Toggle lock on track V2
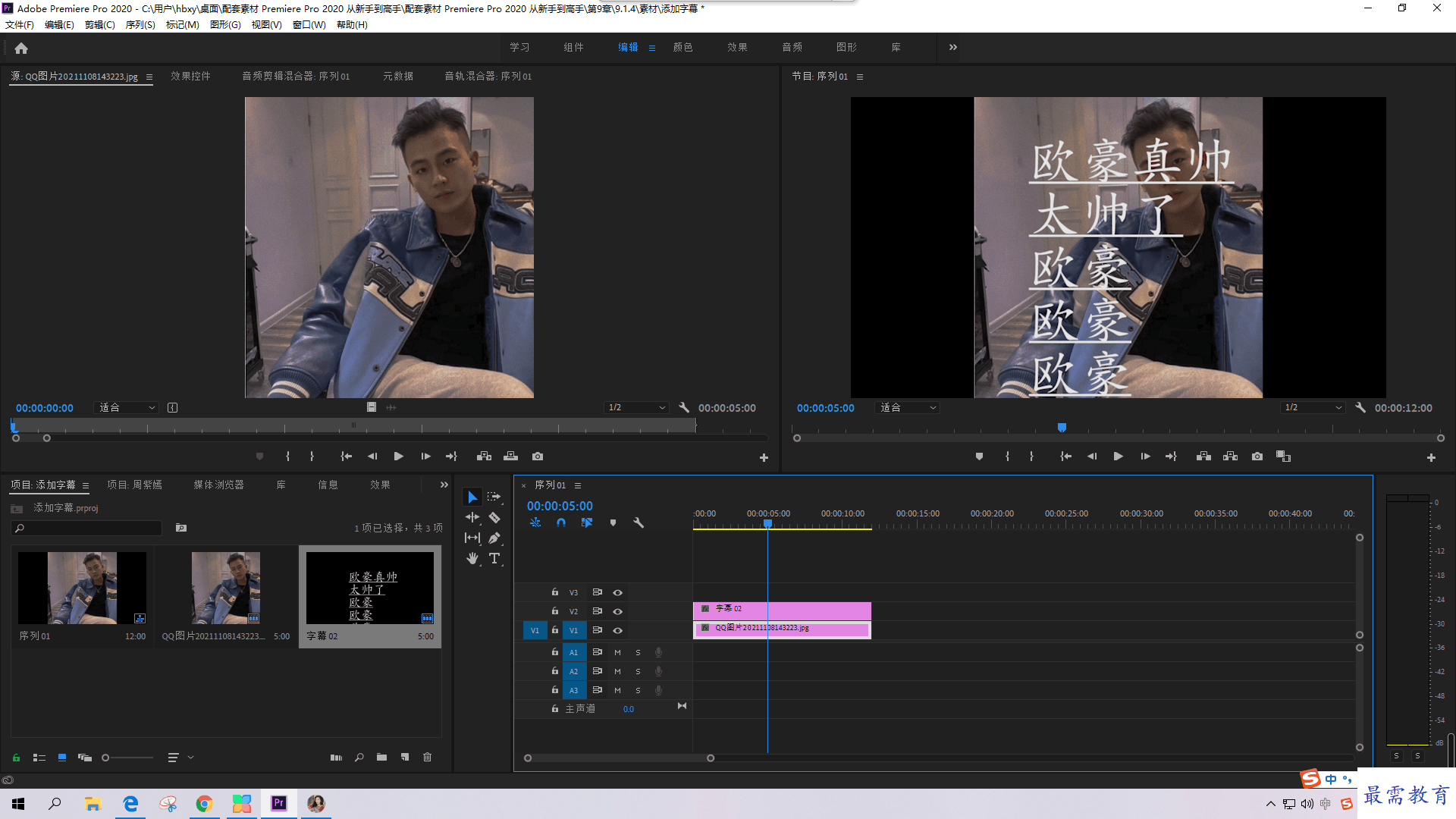The image size is (1456, 819). coord(554,611)
